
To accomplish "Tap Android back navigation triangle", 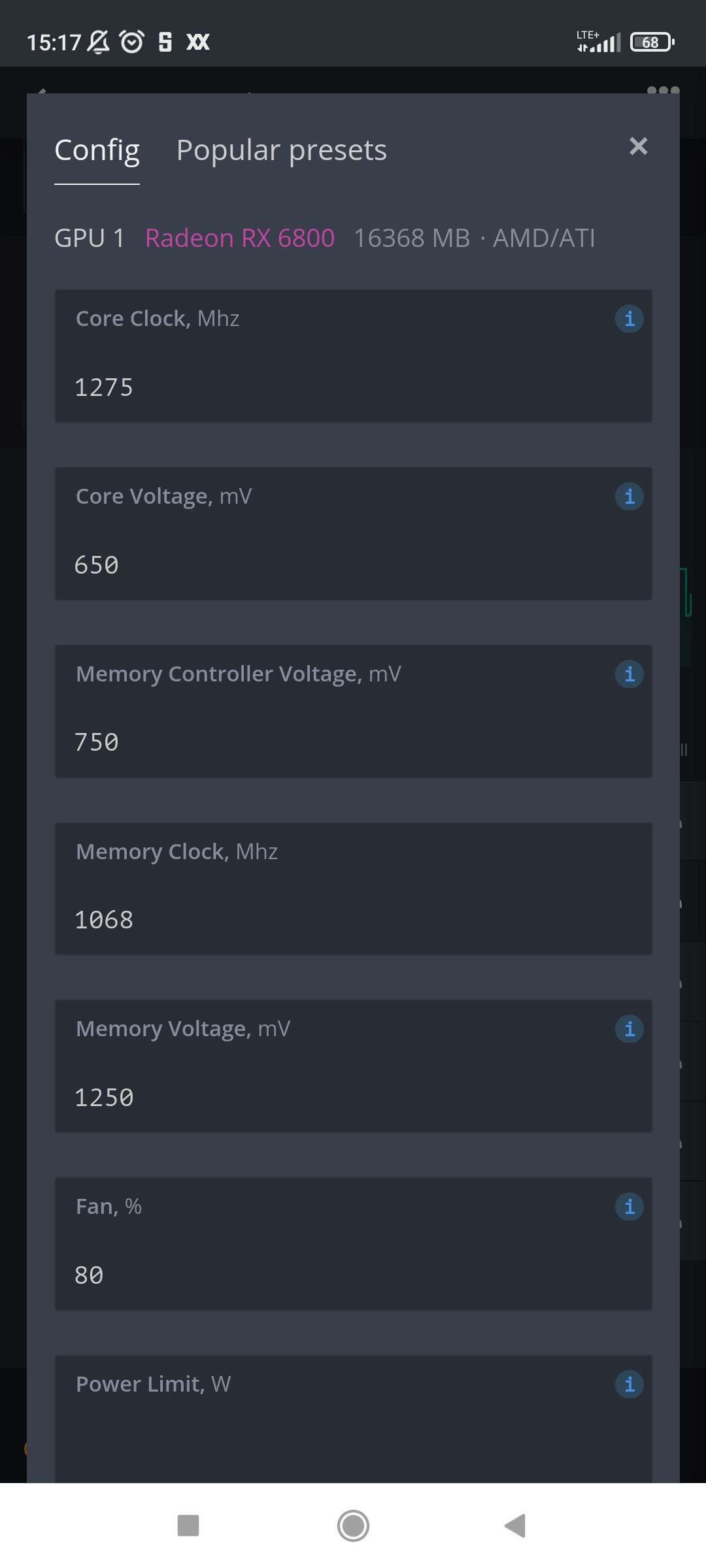I will point(516,1526).
